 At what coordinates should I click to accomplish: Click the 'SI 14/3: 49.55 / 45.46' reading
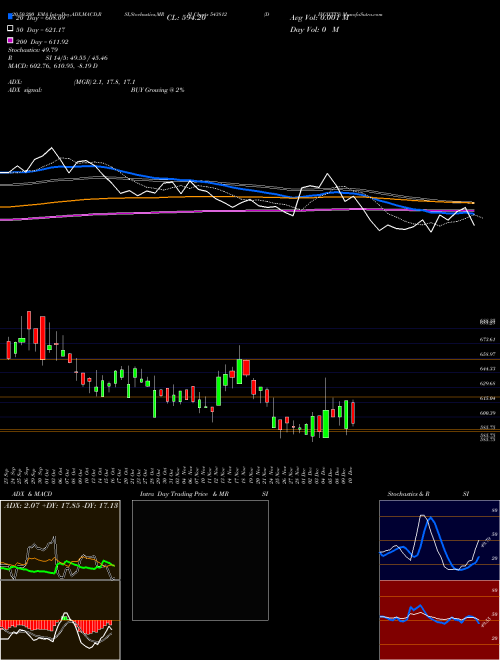click(77, 58)
